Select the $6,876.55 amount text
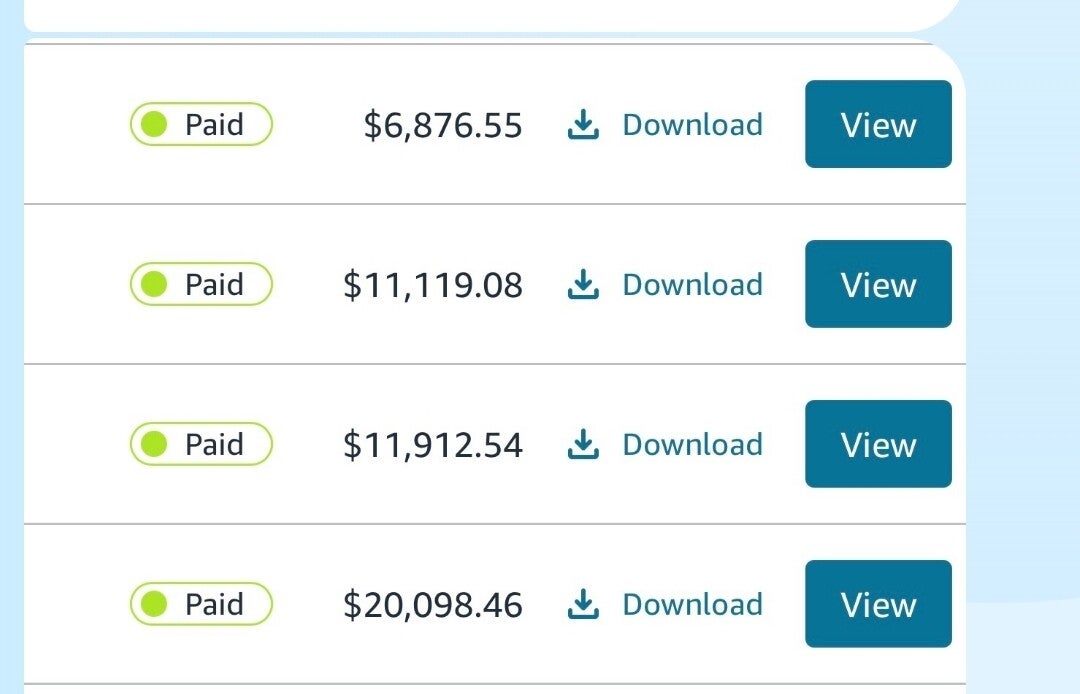Image resolution: width=1080 pixels, height=694 pixels. tap(442, 126)
